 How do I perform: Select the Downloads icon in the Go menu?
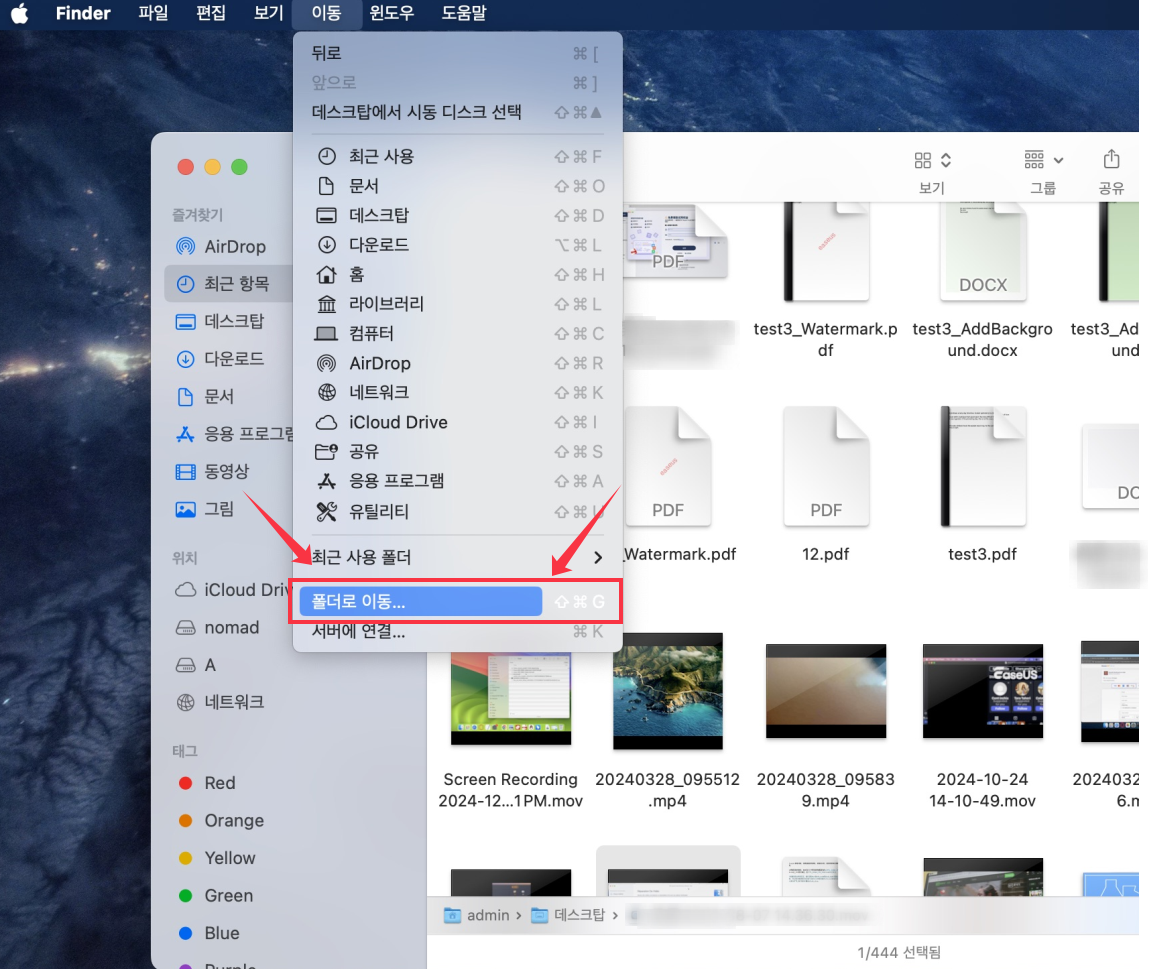pos(326,245)
